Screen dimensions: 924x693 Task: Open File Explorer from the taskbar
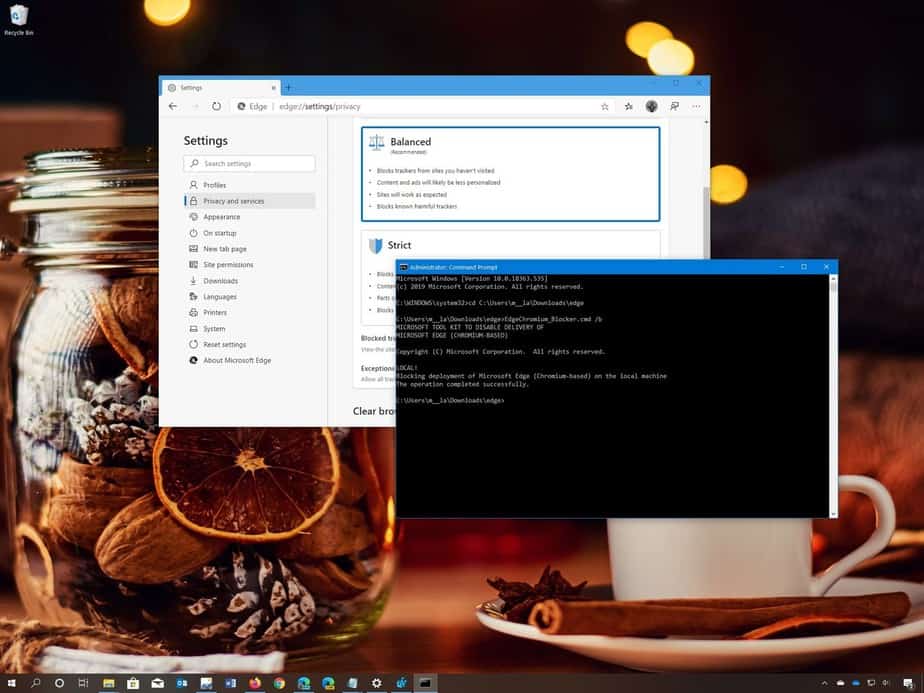point(108,683)
